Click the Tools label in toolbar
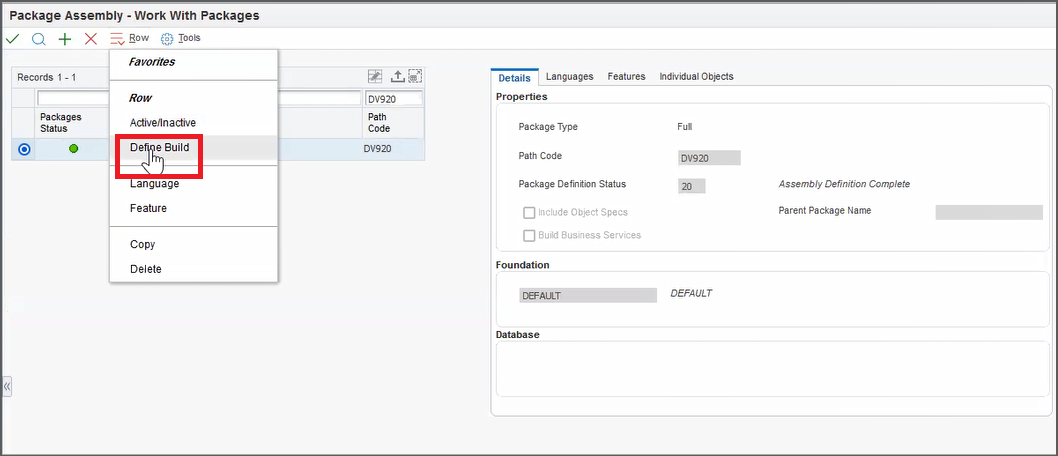The width and height of the screenshot is (1058, 456). (190, 38)
